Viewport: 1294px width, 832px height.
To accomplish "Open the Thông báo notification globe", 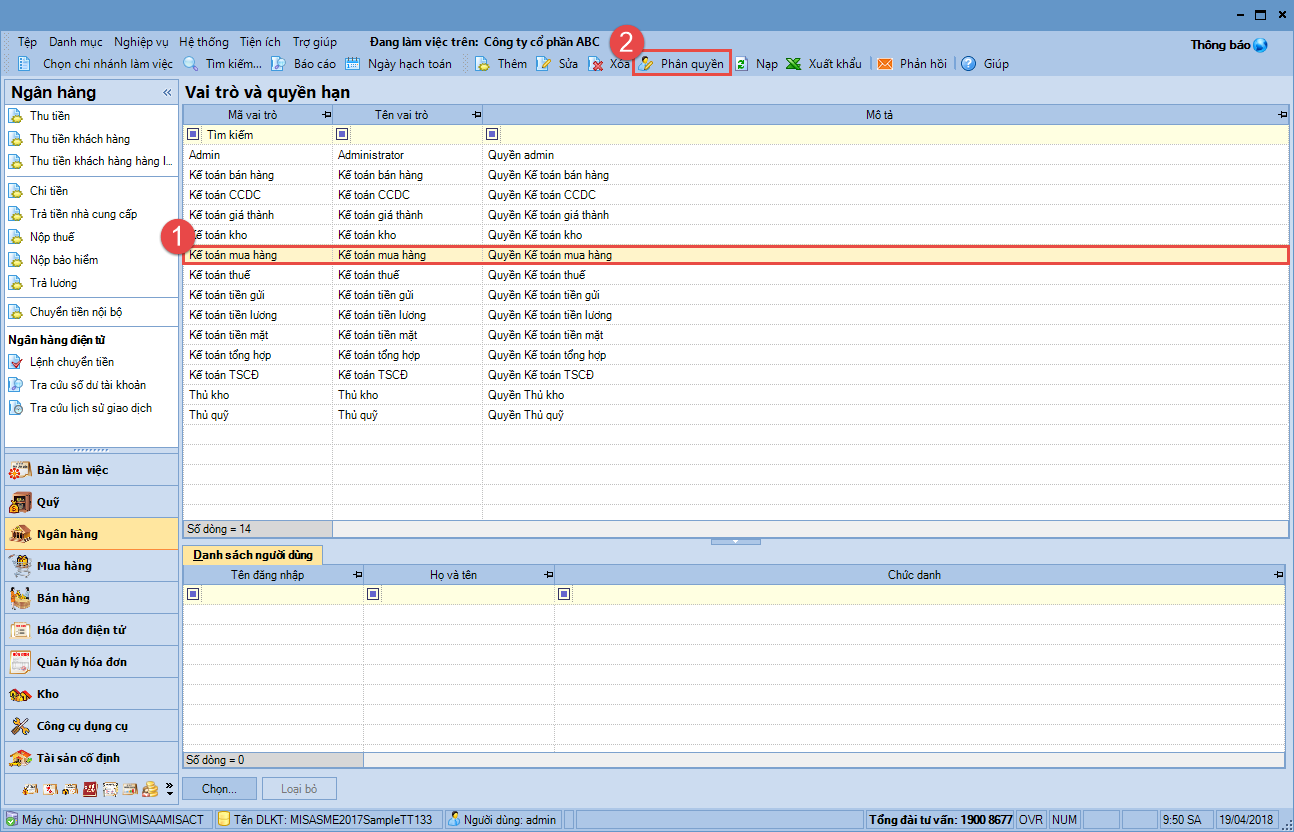I will pos(1260,45).
